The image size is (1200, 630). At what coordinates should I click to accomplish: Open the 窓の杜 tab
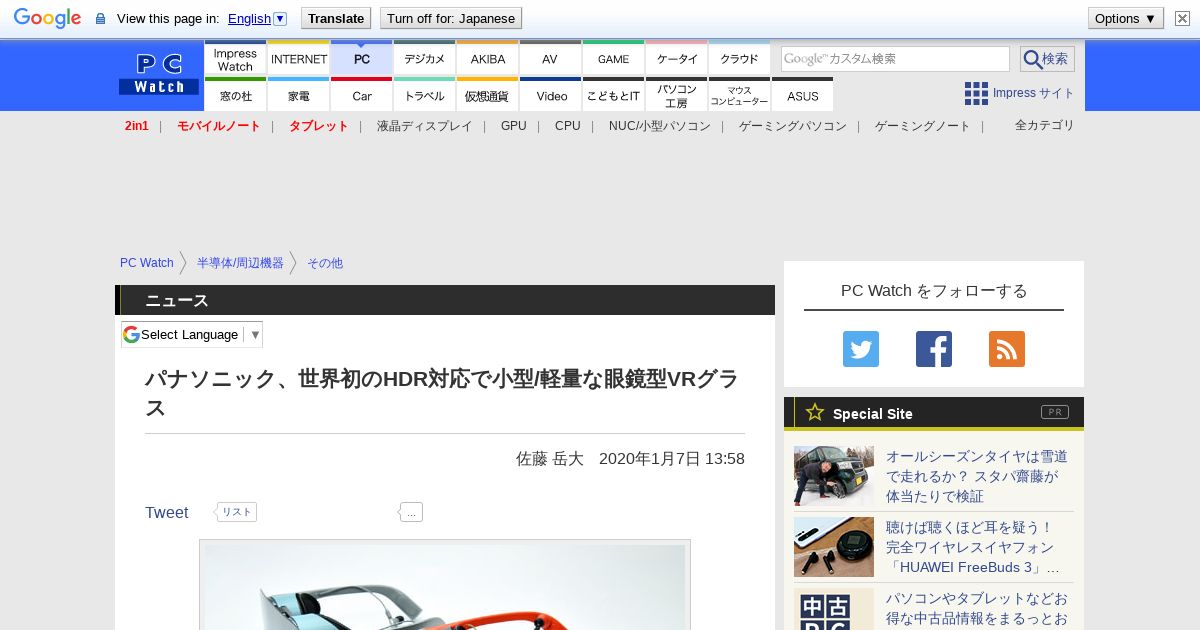(x=235, y=95)
